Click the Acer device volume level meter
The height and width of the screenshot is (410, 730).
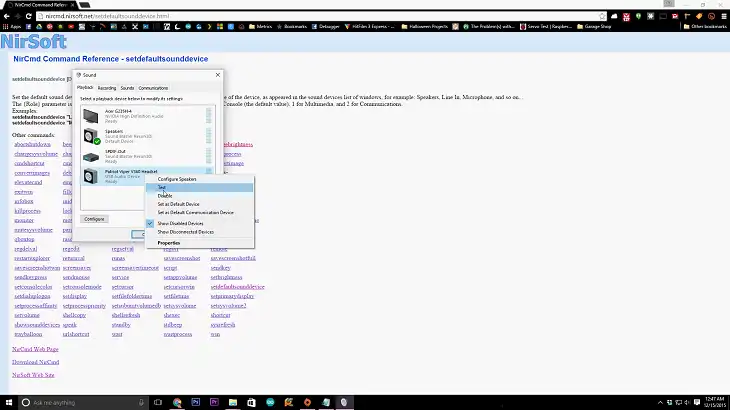(x=209, y=116)
